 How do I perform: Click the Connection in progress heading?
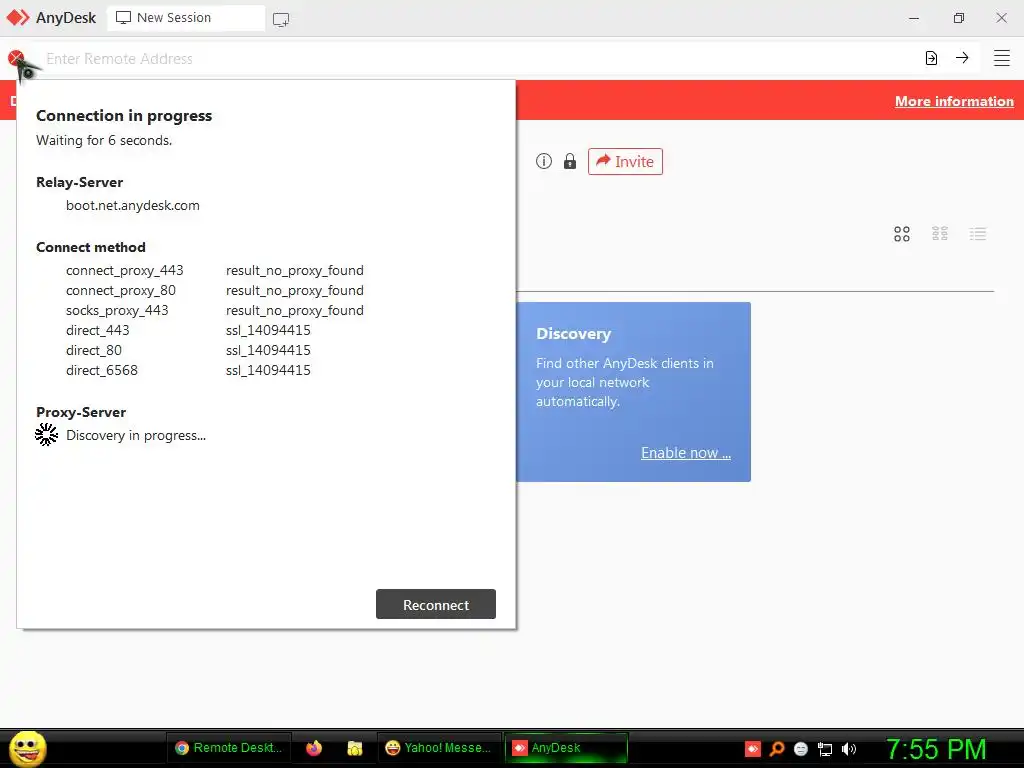pos(124,116)
